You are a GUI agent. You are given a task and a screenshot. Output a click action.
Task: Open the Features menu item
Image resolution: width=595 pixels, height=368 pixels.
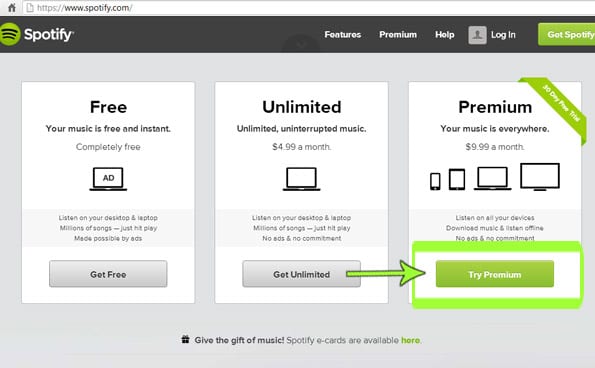[343, 35]
